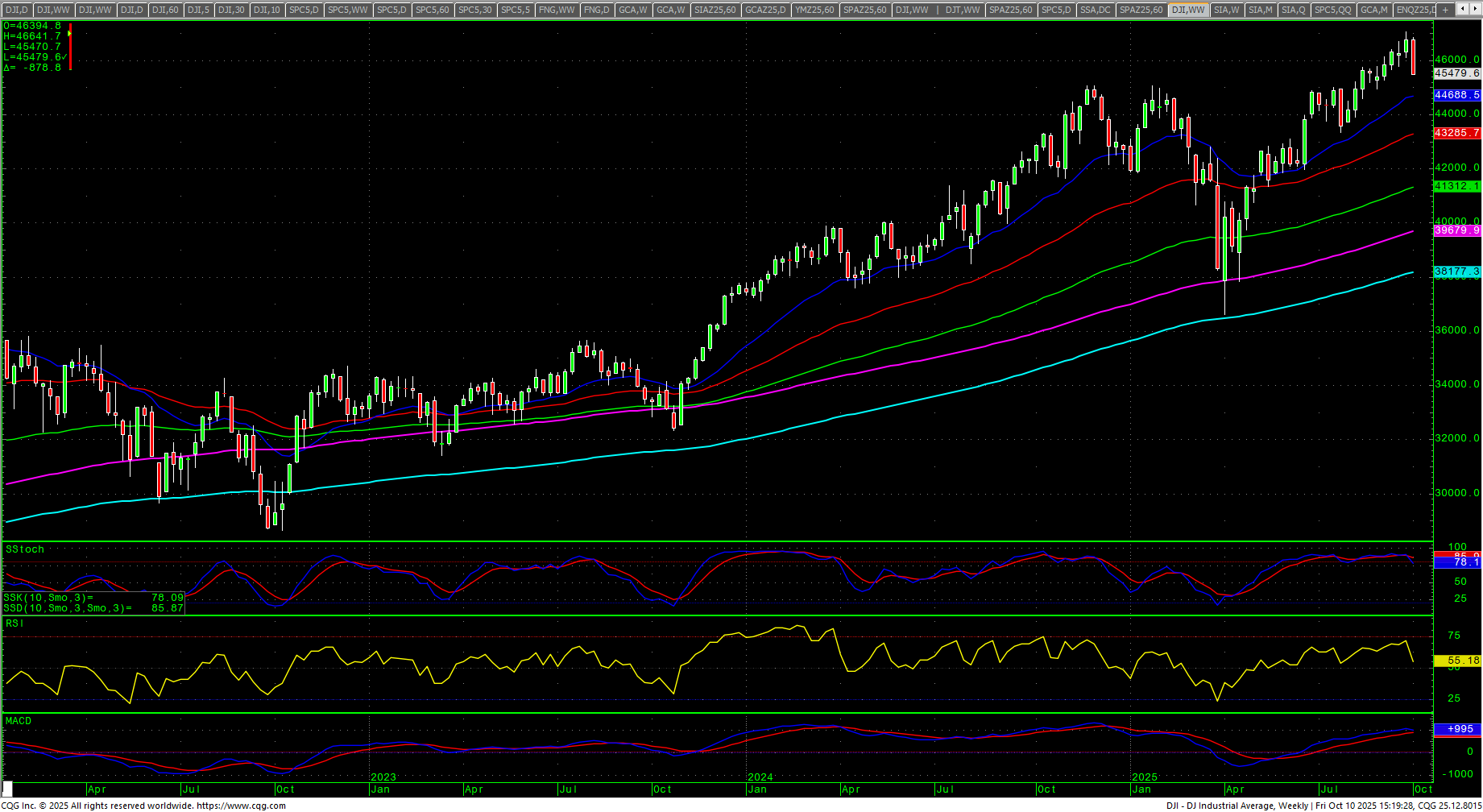Click the last price 45479.6 label
The height and width of the screenshot is (812, 1483).
[1456, 73]
